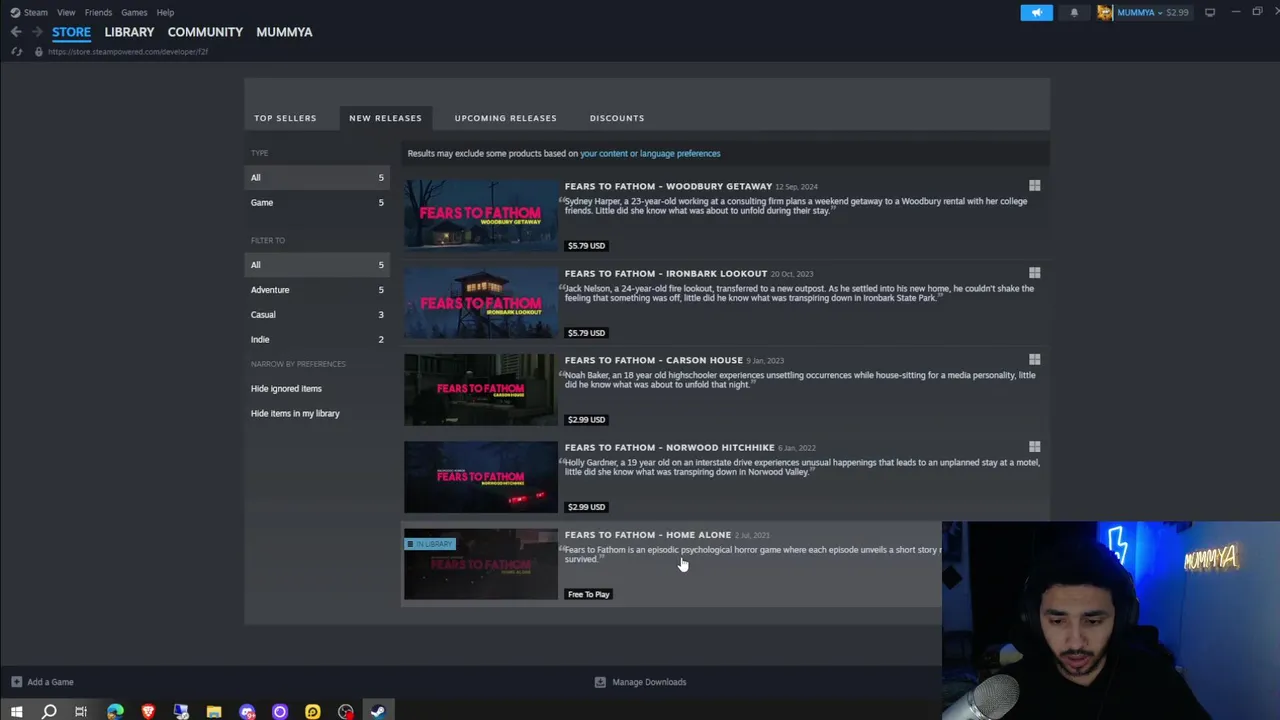Click Windows platform icon for Woodbury Getaway
This screenshot has width=1280, height=720.
tap(1034, 186)
